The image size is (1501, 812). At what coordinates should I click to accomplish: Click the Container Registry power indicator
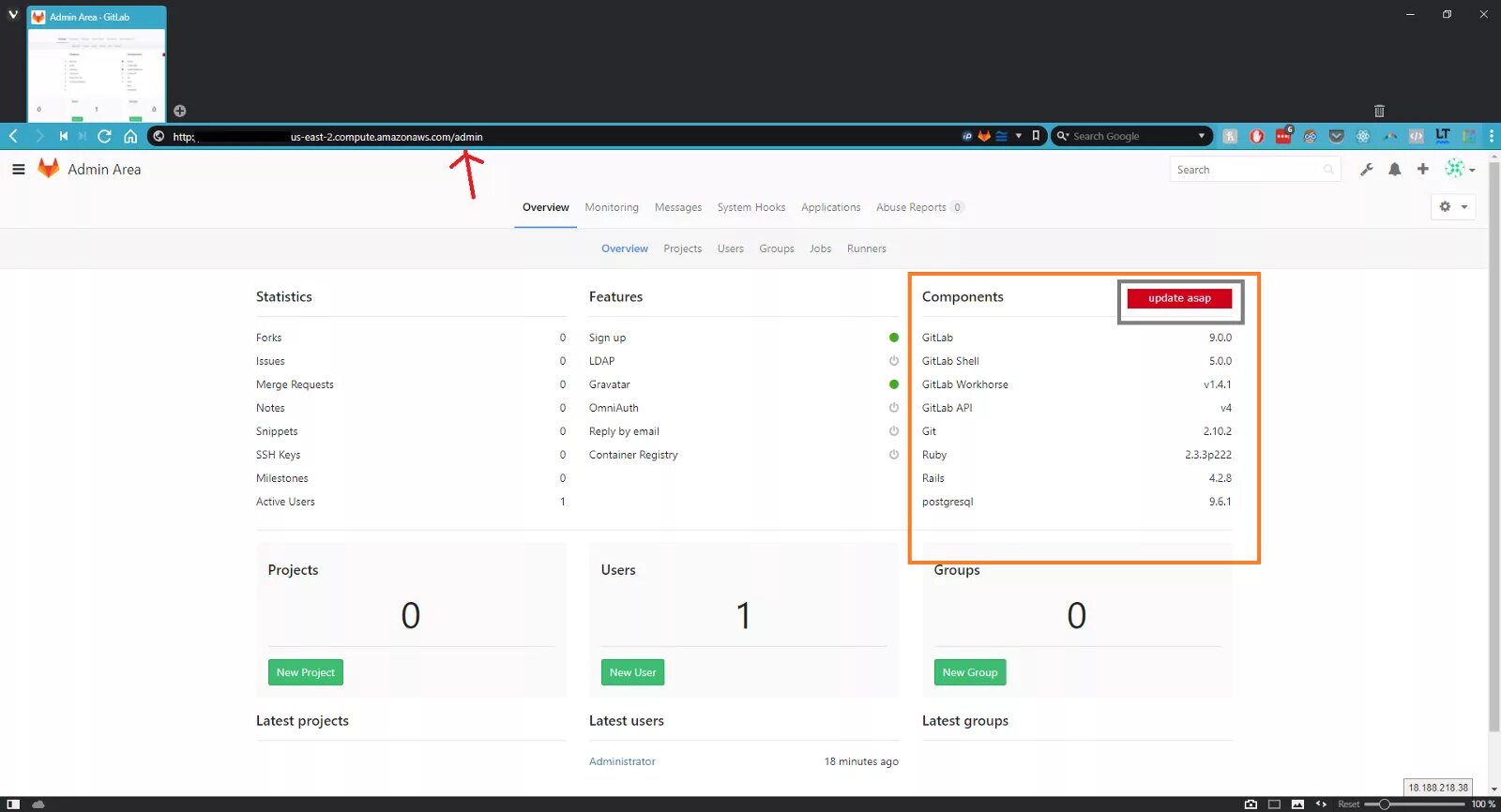coord(893,455)
